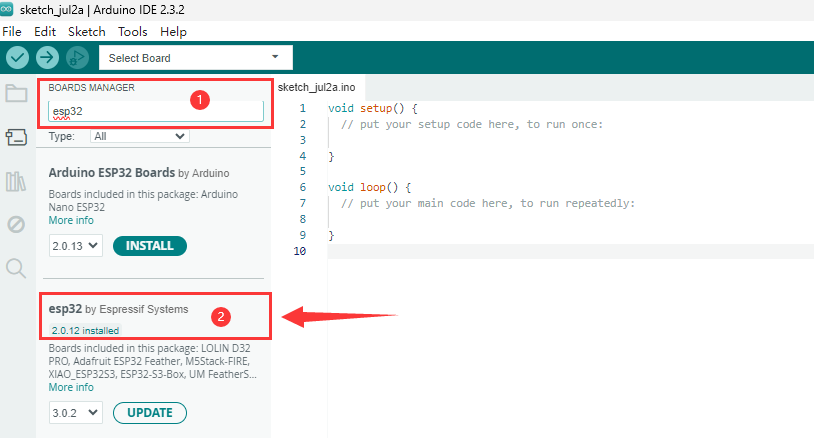Click the setup code comment line
Viewport: 814px width, 438px height.
[x=472, y=125]
